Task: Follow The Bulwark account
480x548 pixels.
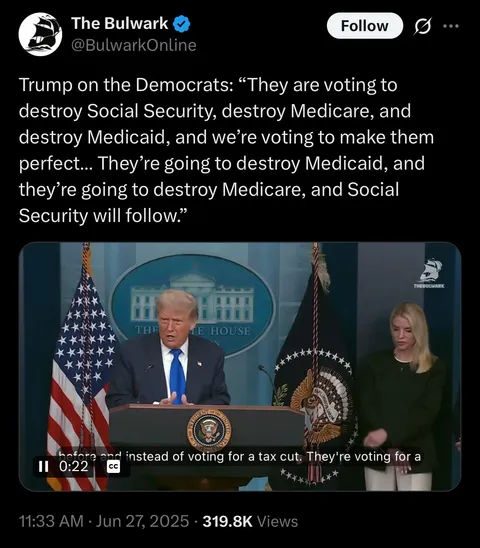Action: [x=365, y=26]
